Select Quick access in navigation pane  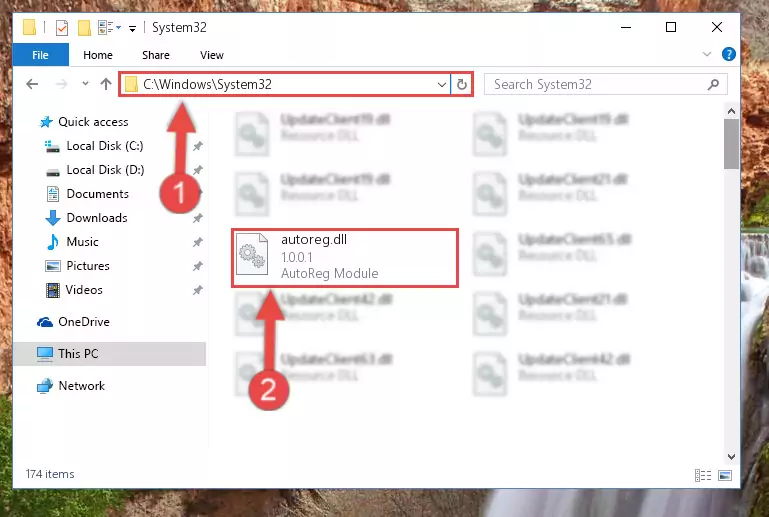[x=93, y=122]
